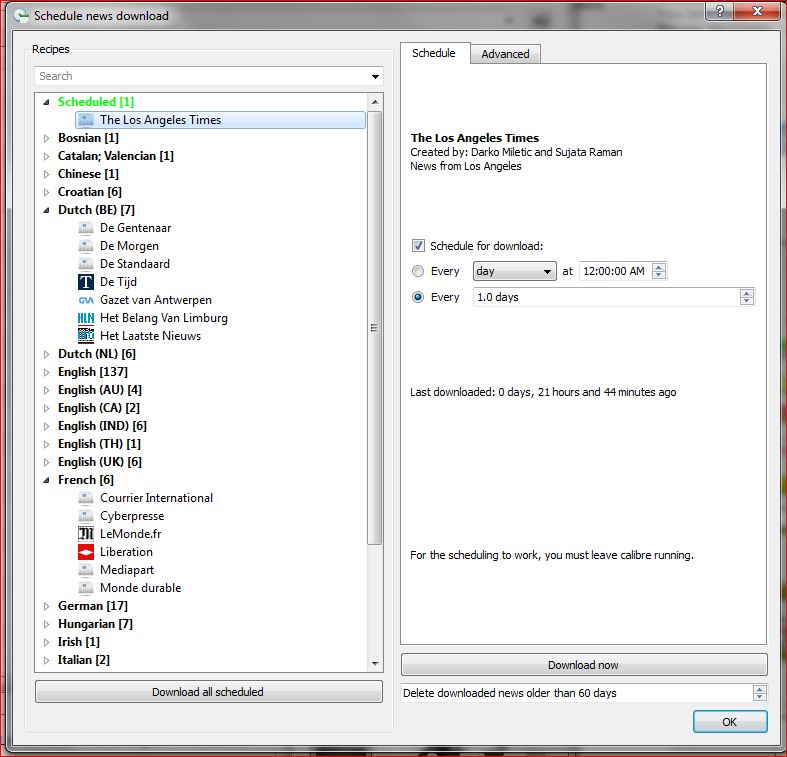Screen dimensions: 787x757
Task: Collapse the French [6] group
Action: tap(47, 480)
